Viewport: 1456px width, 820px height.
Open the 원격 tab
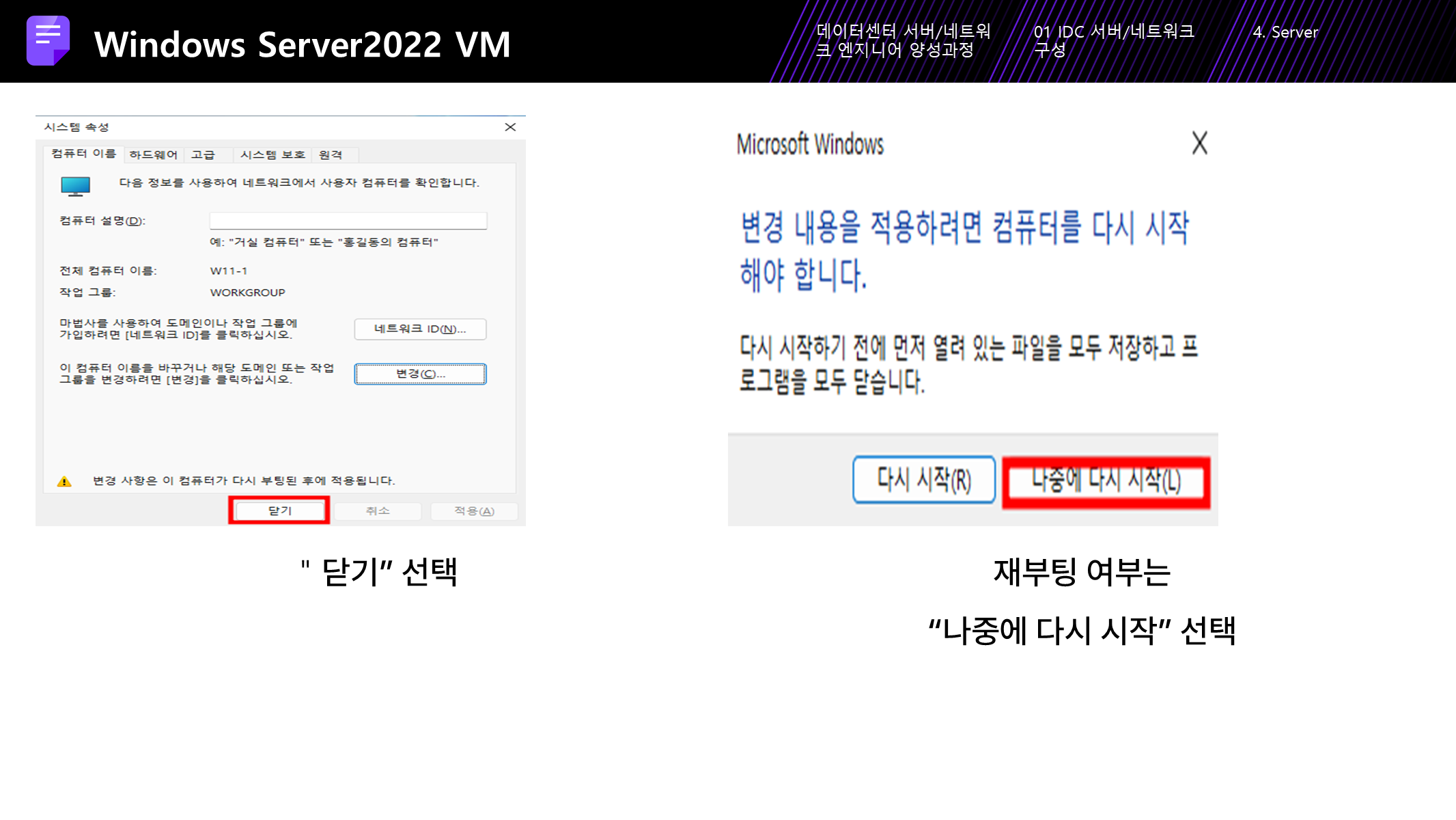pos(331,155)
